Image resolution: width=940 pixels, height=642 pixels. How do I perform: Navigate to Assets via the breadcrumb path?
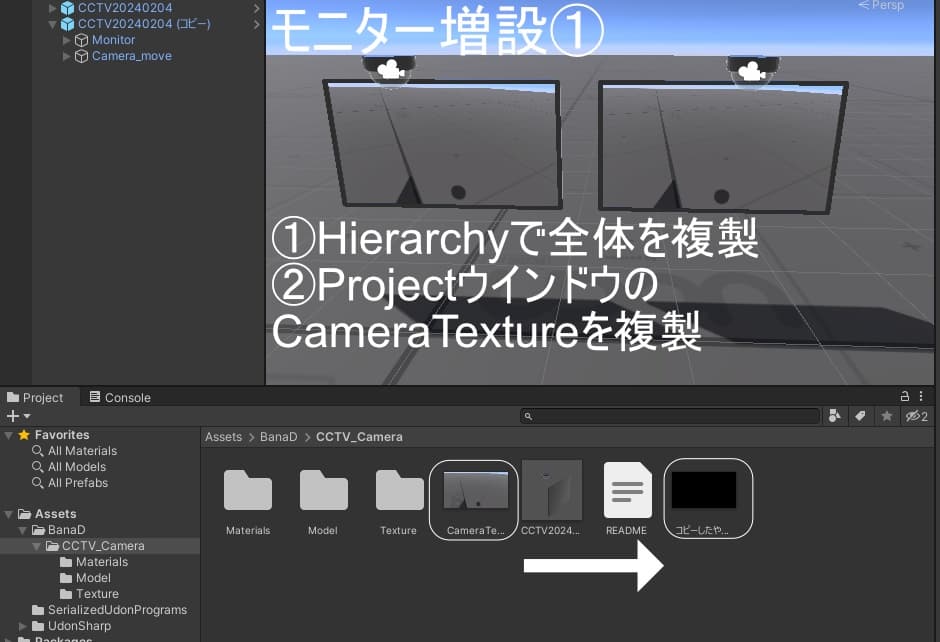223,436
